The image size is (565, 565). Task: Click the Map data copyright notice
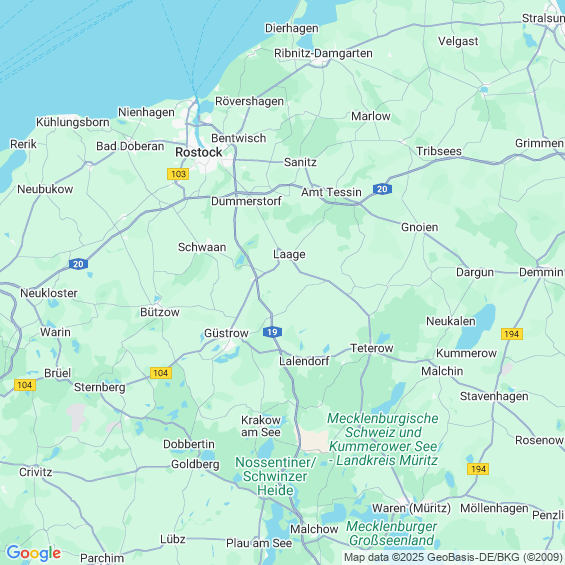click(x=453, y=557)
